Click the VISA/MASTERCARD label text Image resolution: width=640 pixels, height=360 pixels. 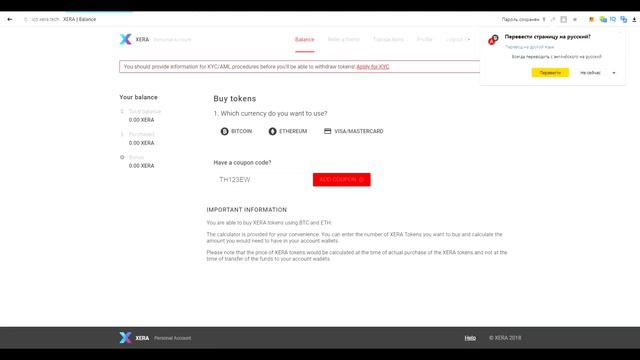[x=359, y=131]
